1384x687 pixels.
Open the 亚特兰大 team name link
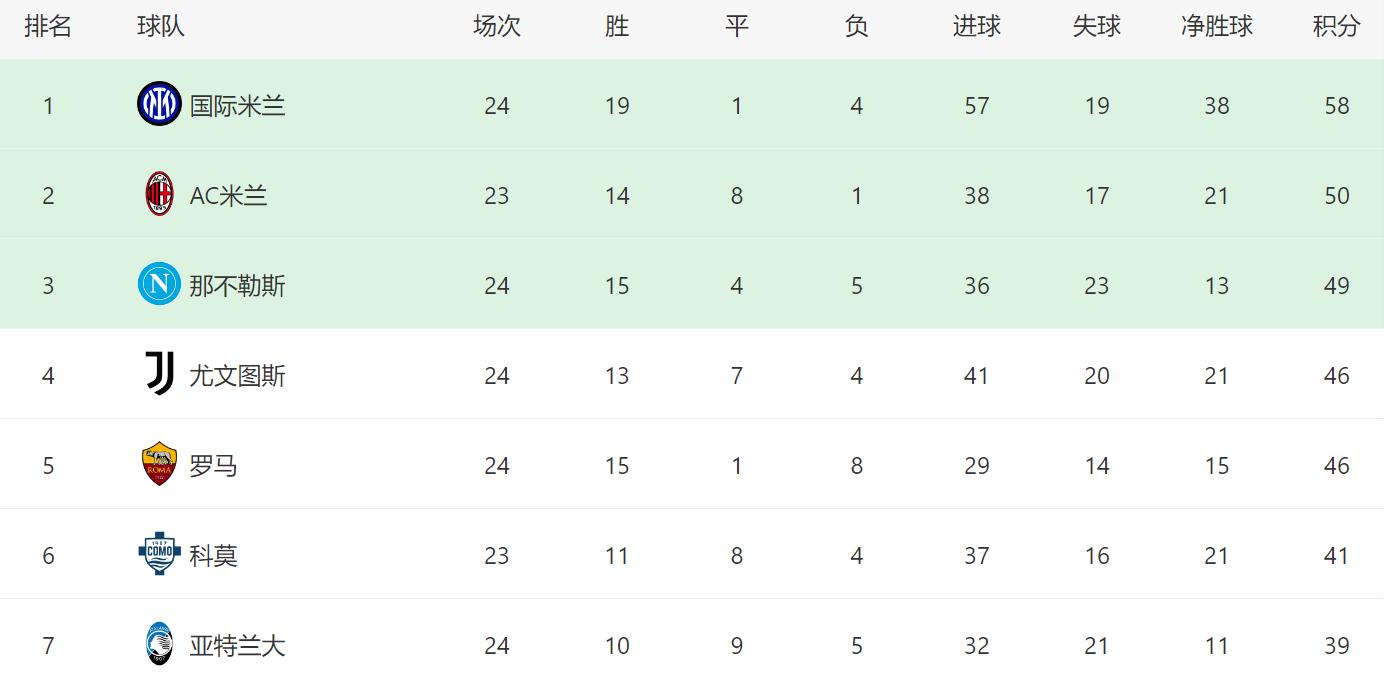tap(237, 645)
